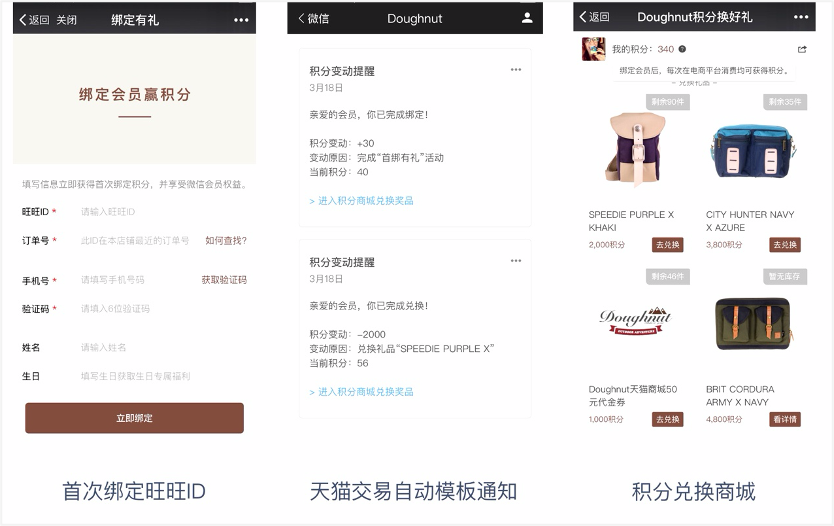Tap 去兑换 for SPEEDIE PURPLE X KHAKI

[668, 245]
